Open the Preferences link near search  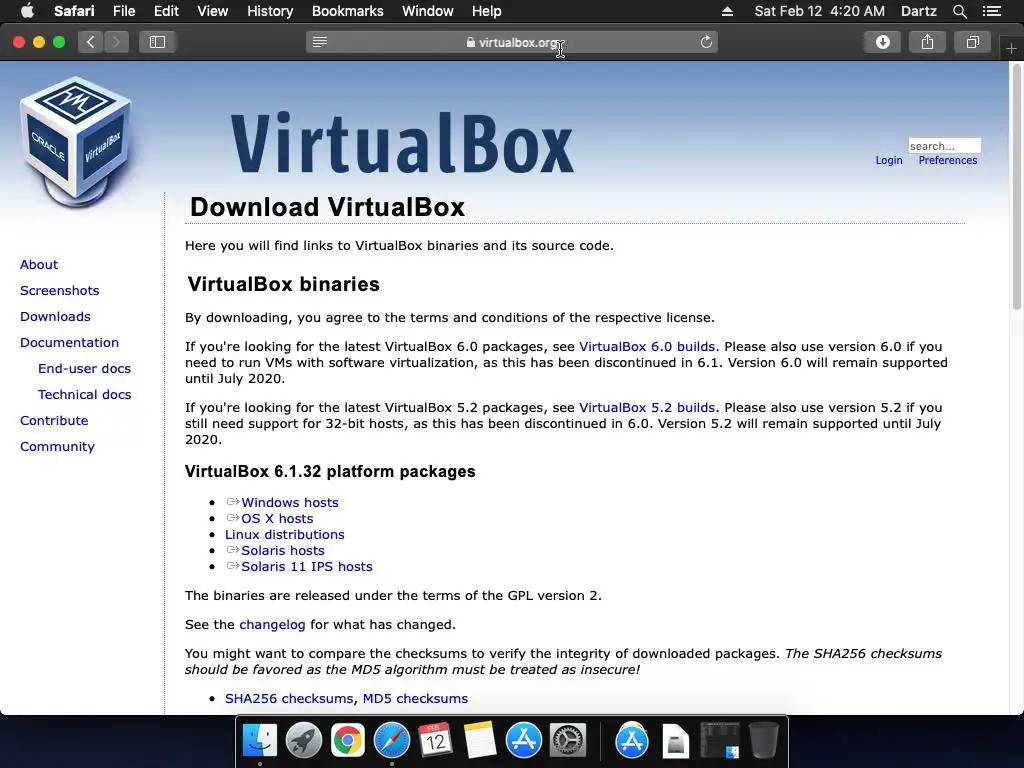[x=948, y=161]
